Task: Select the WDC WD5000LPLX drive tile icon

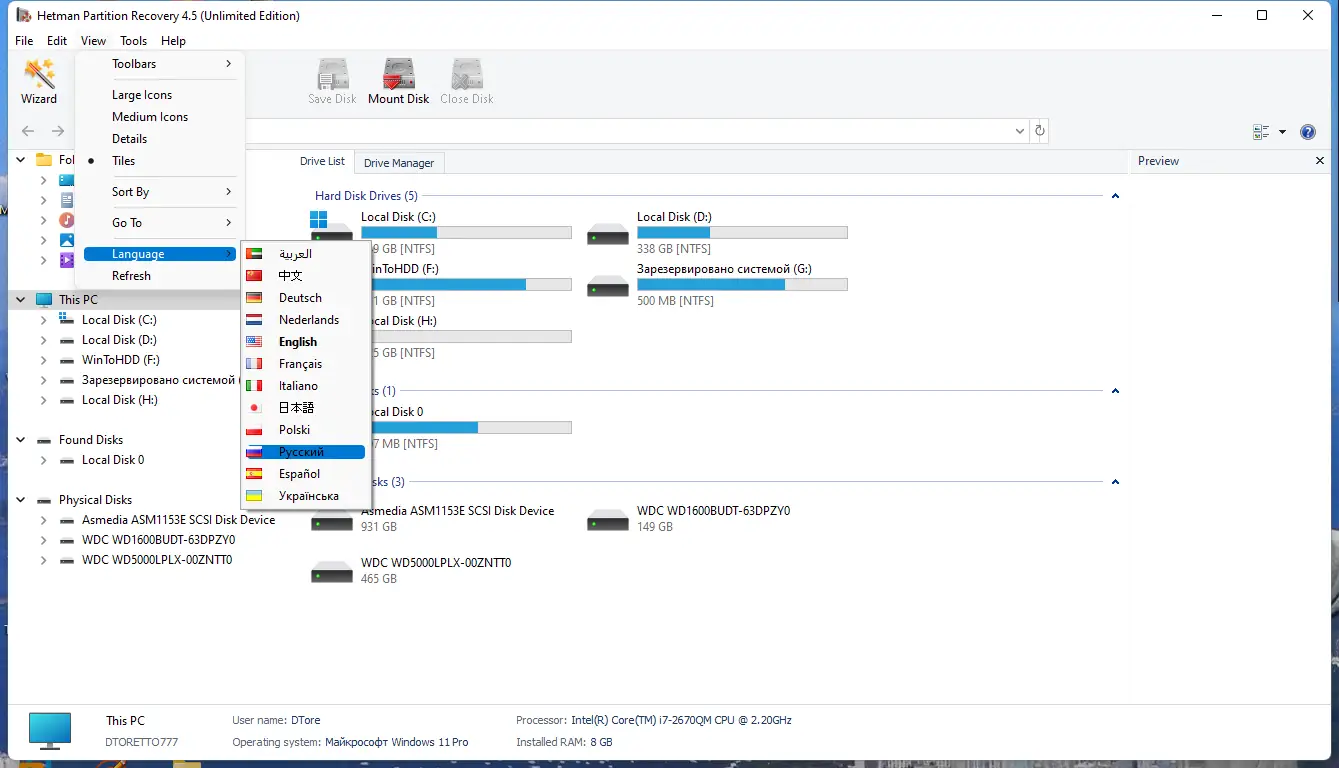Action: point(331,573)
